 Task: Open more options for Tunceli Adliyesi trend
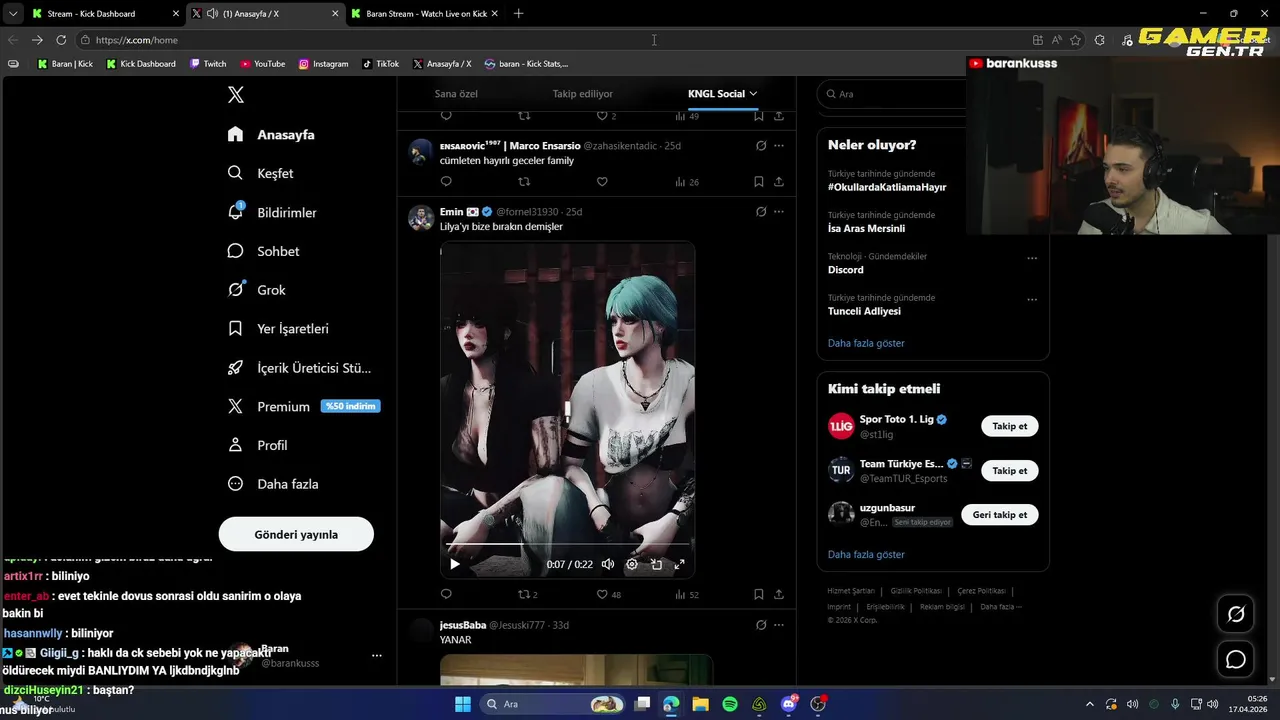click(1032, 299)
